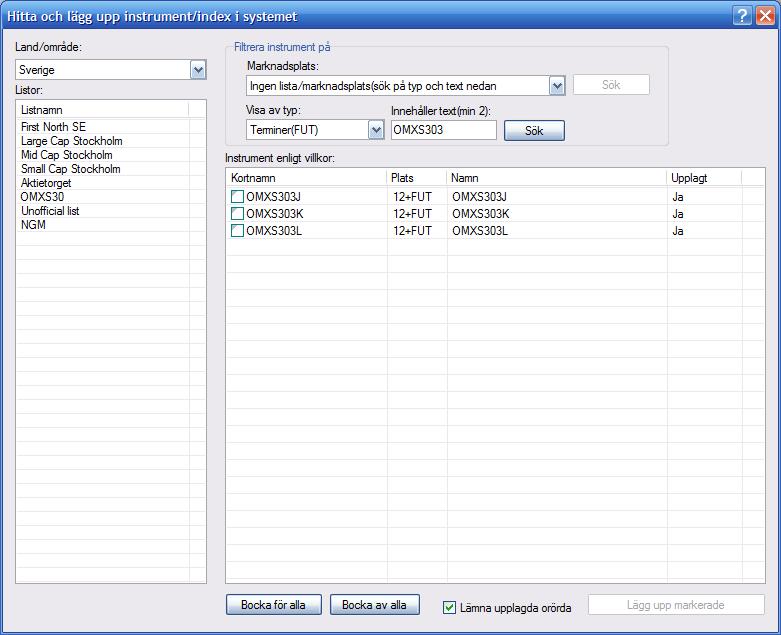Select 'First North SE' list

pos(53,127)
